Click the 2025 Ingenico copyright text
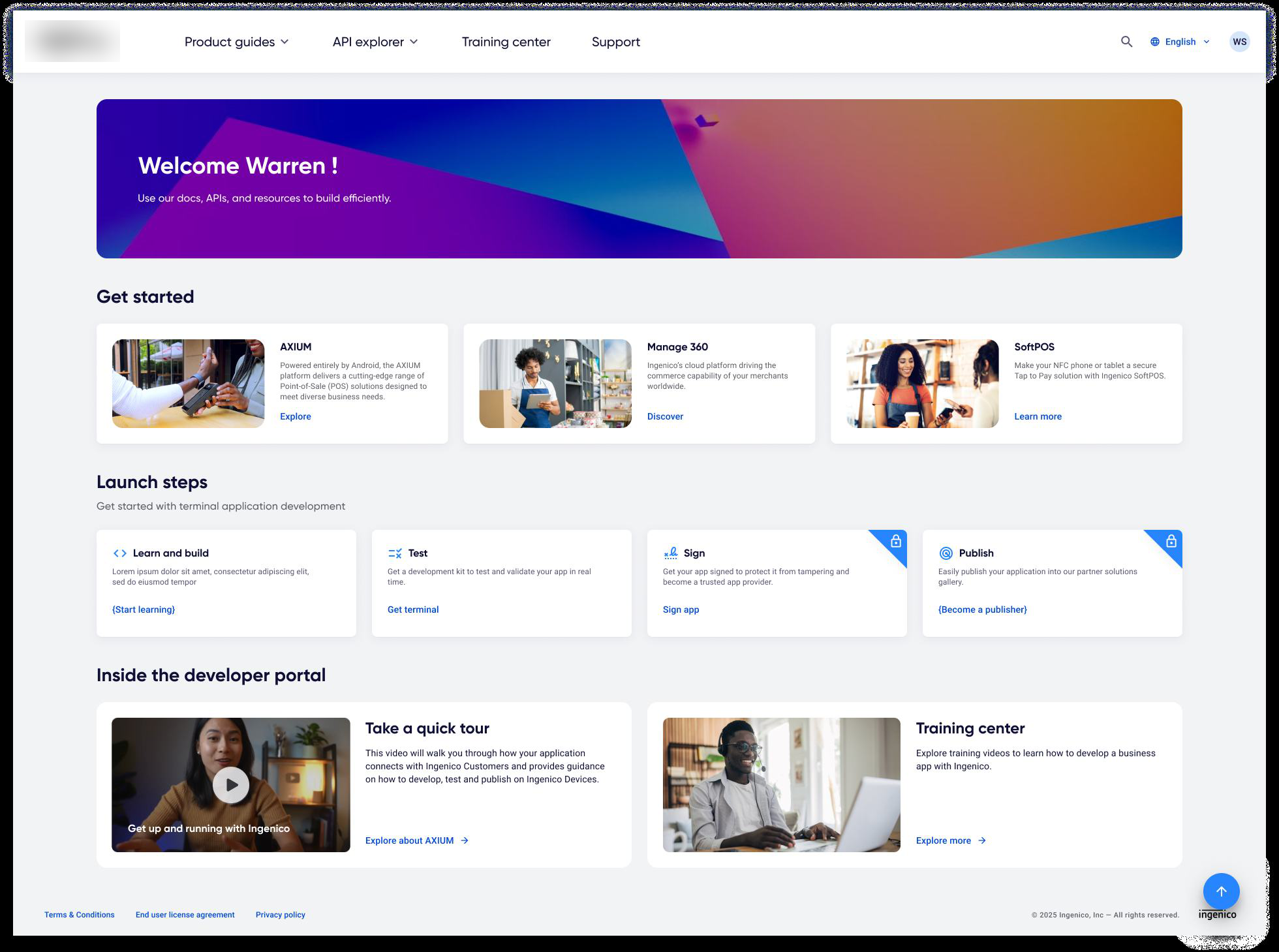The height and width of the screenshot is (952, 1279). click(x=1105, y=915)
